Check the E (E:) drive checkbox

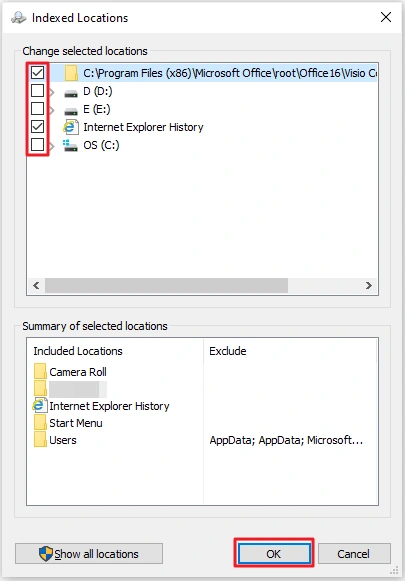pos(37,109)
